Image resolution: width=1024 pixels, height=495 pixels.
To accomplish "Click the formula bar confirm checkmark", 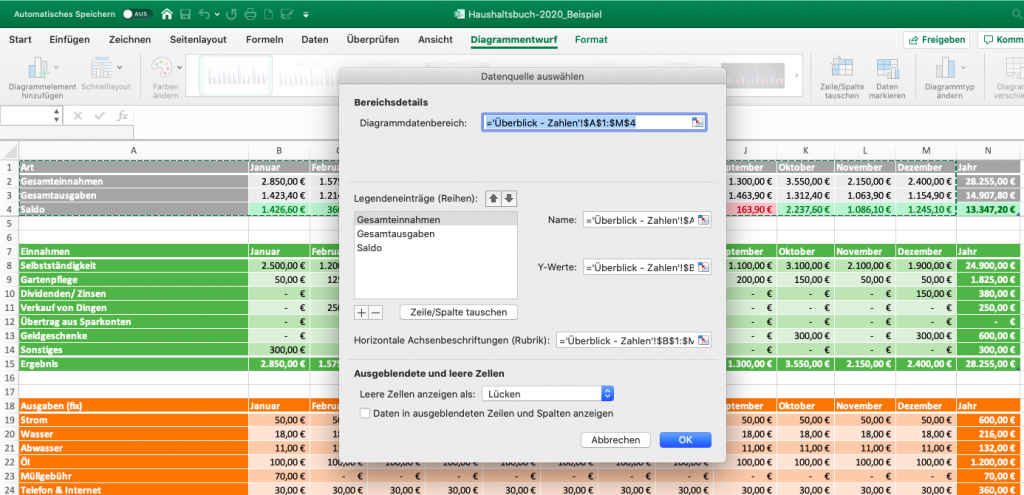I will pyautogui.click(x=99, y=116).
